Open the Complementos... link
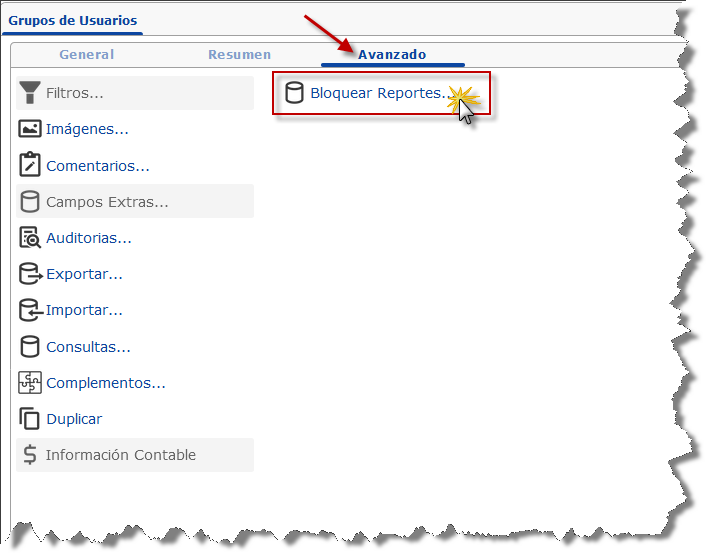Viewport: 706px width, 553px height. click(106, 383)
